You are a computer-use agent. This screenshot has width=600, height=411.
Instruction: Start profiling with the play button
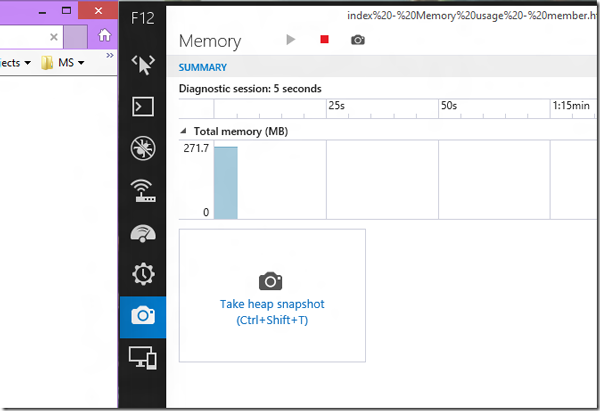(x=291, y=40)
